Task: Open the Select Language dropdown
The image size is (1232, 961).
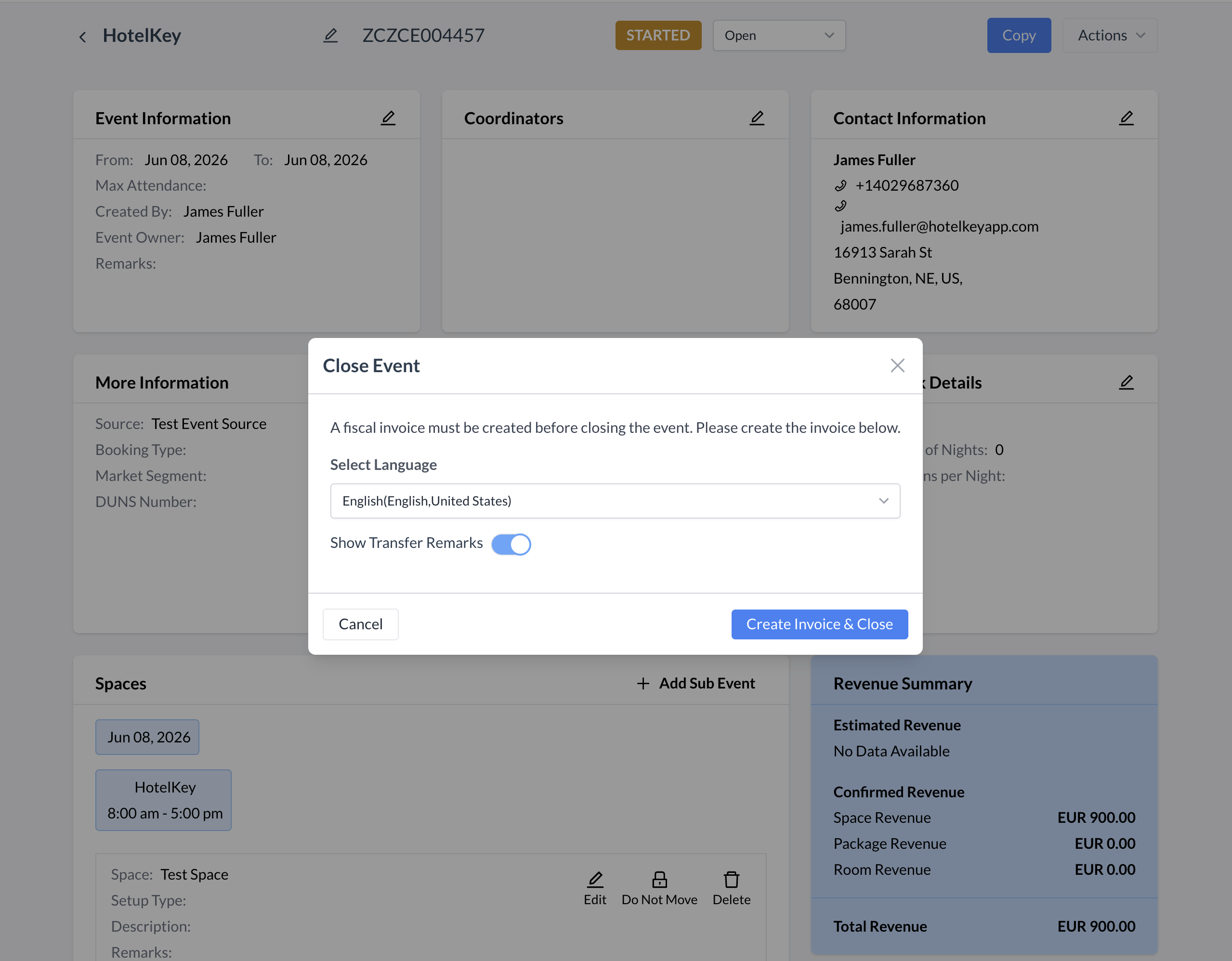Action: coord(615,501)
